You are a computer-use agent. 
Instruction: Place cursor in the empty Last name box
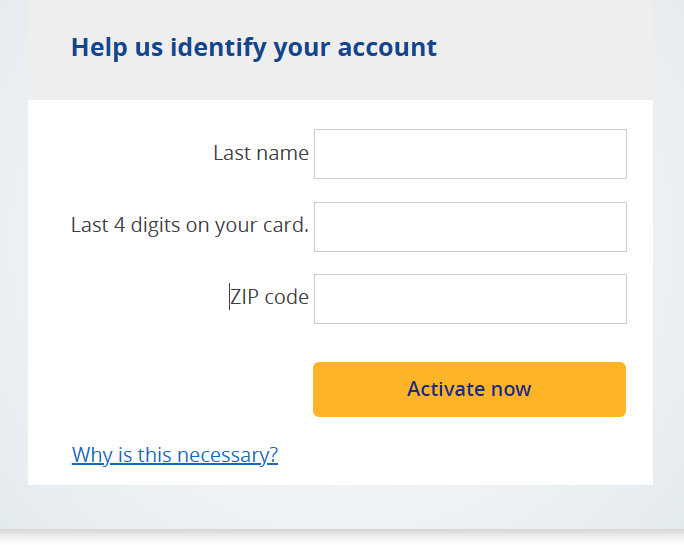pos(470,154)
